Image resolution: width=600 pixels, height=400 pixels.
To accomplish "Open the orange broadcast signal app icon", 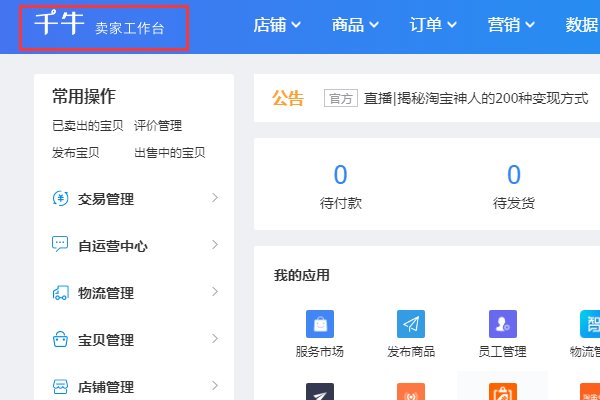I will (411, 392).
